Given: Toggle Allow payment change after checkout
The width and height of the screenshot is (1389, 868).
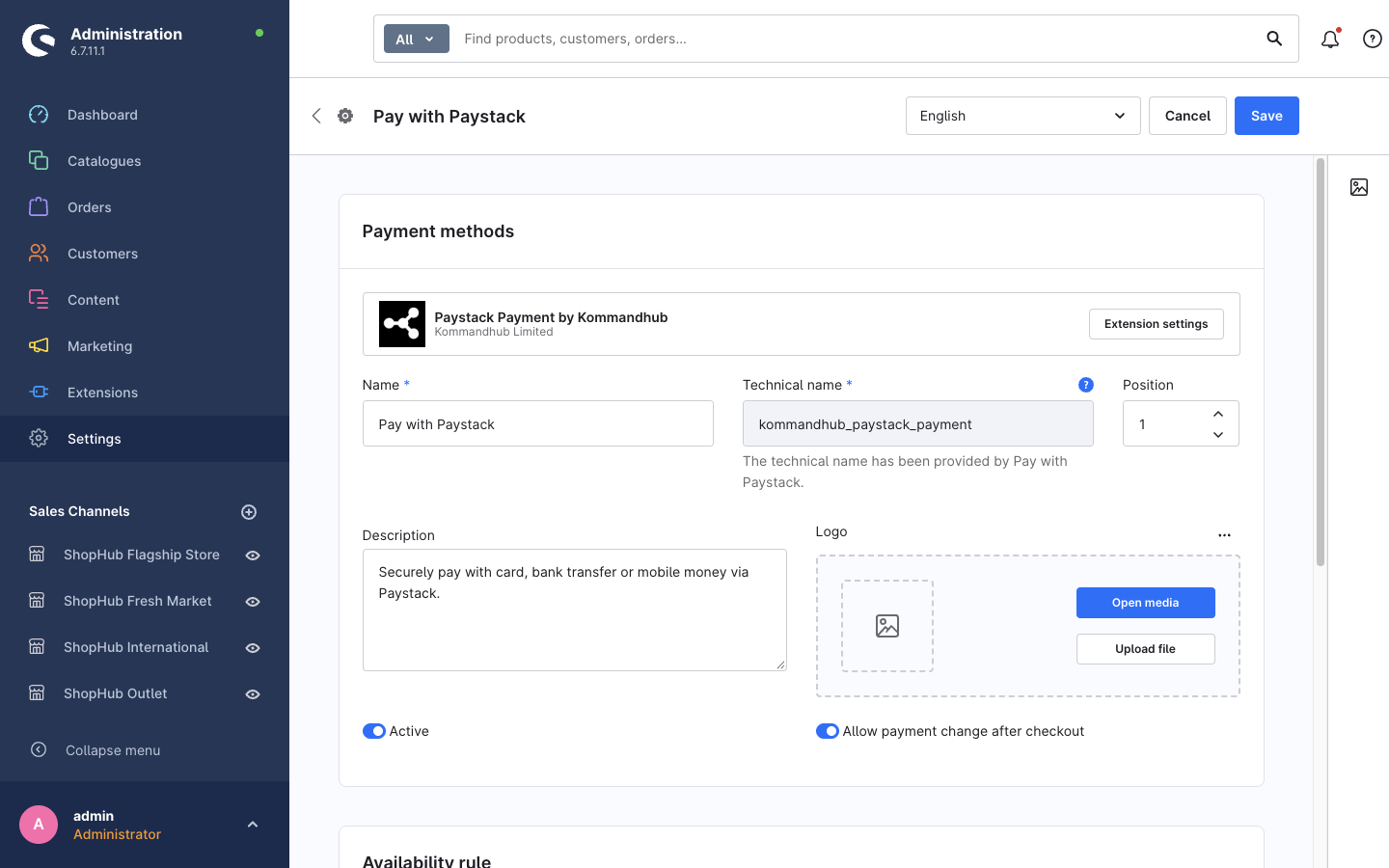Looking at the screenshot, I should tap(828, 731).
